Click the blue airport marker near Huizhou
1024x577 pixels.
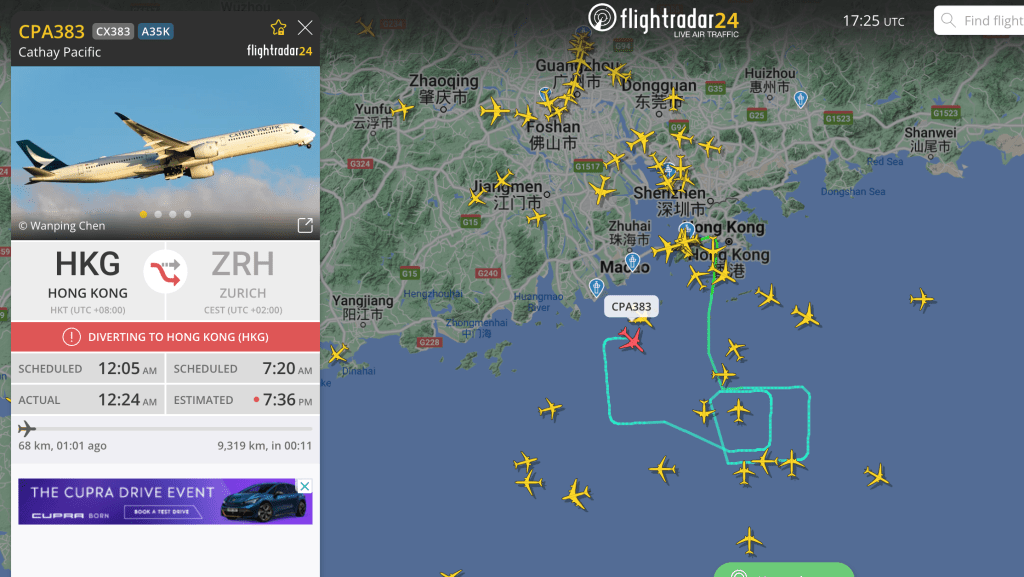[801, 99]
